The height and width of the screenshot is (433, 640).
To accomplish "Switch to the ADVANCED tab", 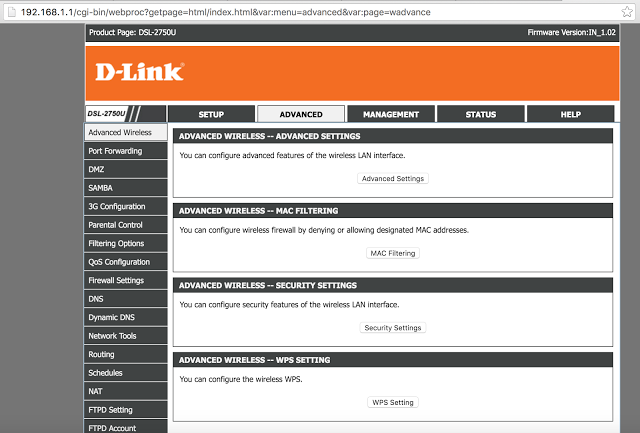I will (x=301, y=114).
